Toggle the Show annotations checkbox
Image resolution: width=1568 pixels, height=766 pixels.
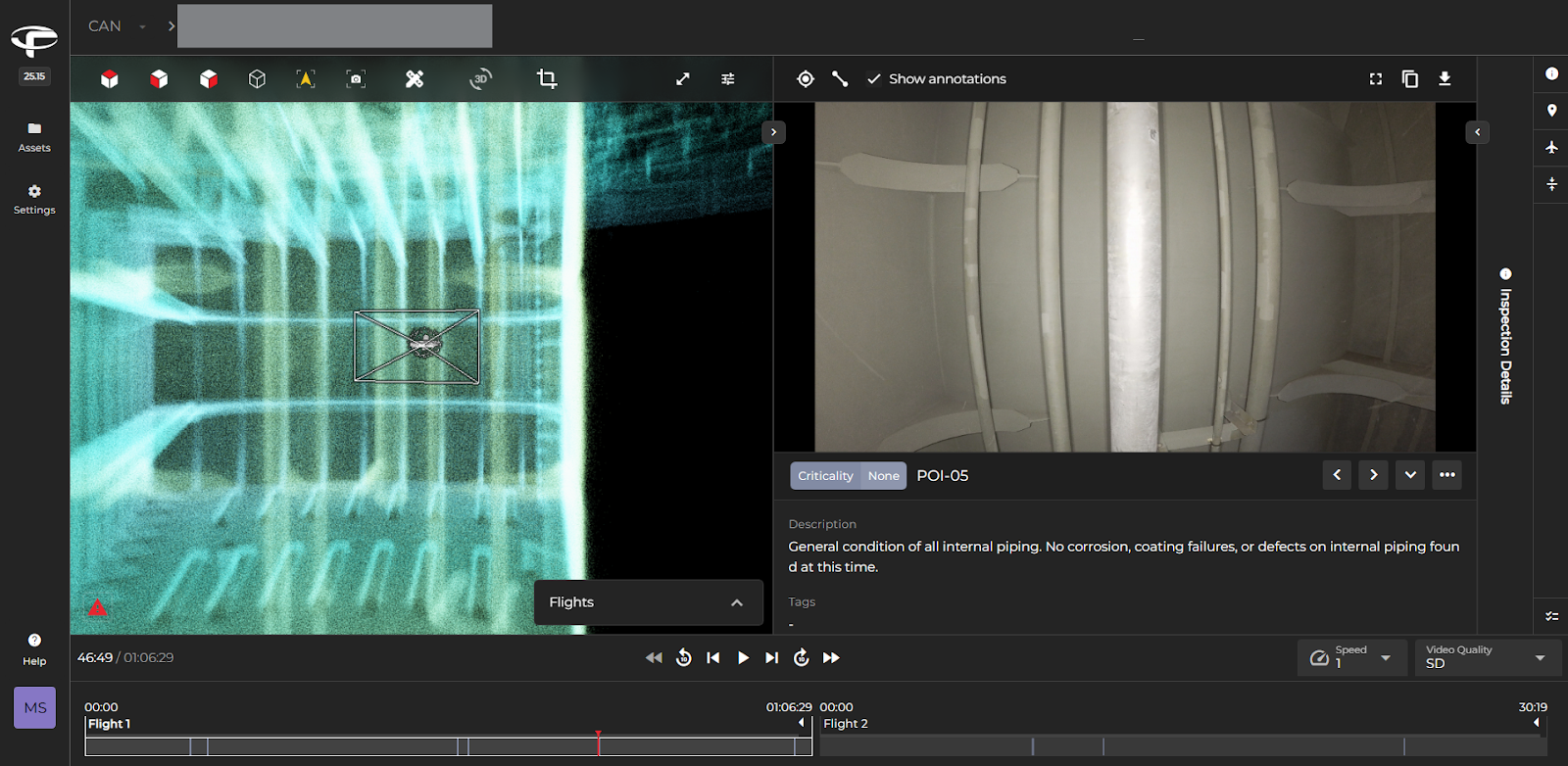click(x=874, y=79)
